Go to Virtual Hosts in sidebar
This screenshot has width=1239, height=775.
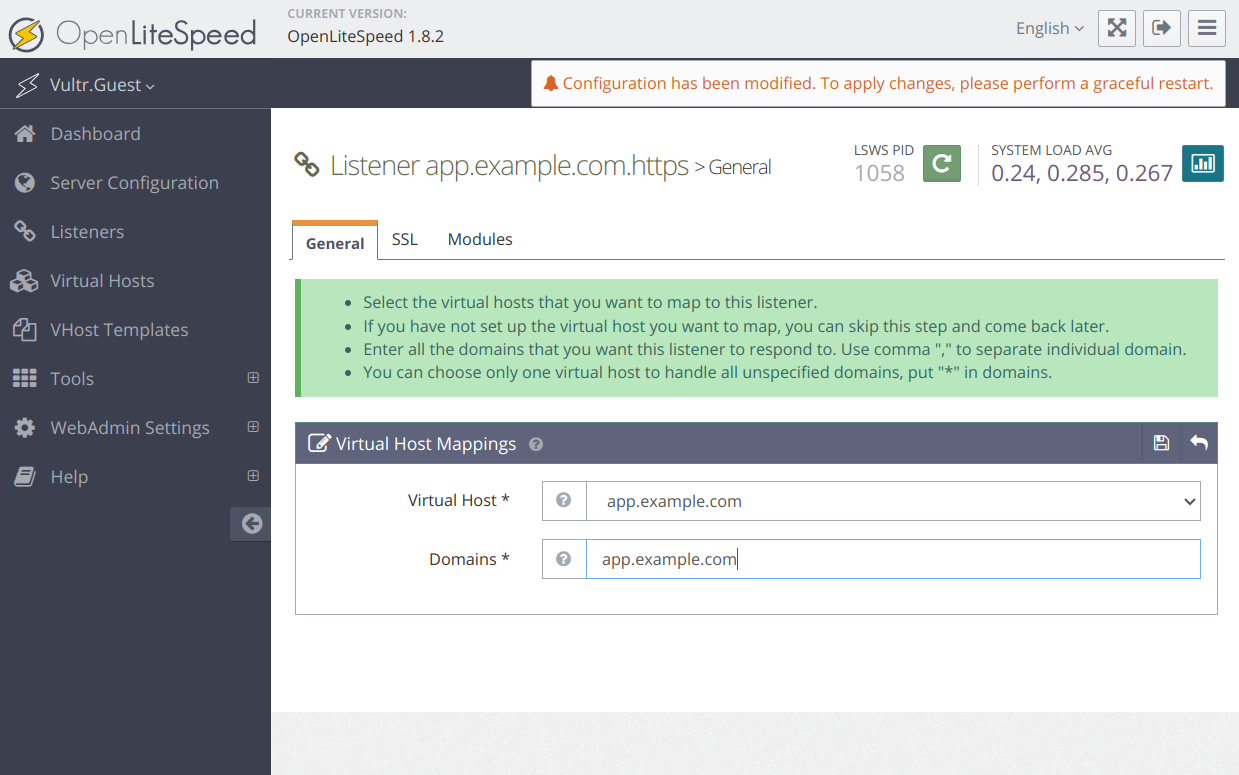(103, 281)
